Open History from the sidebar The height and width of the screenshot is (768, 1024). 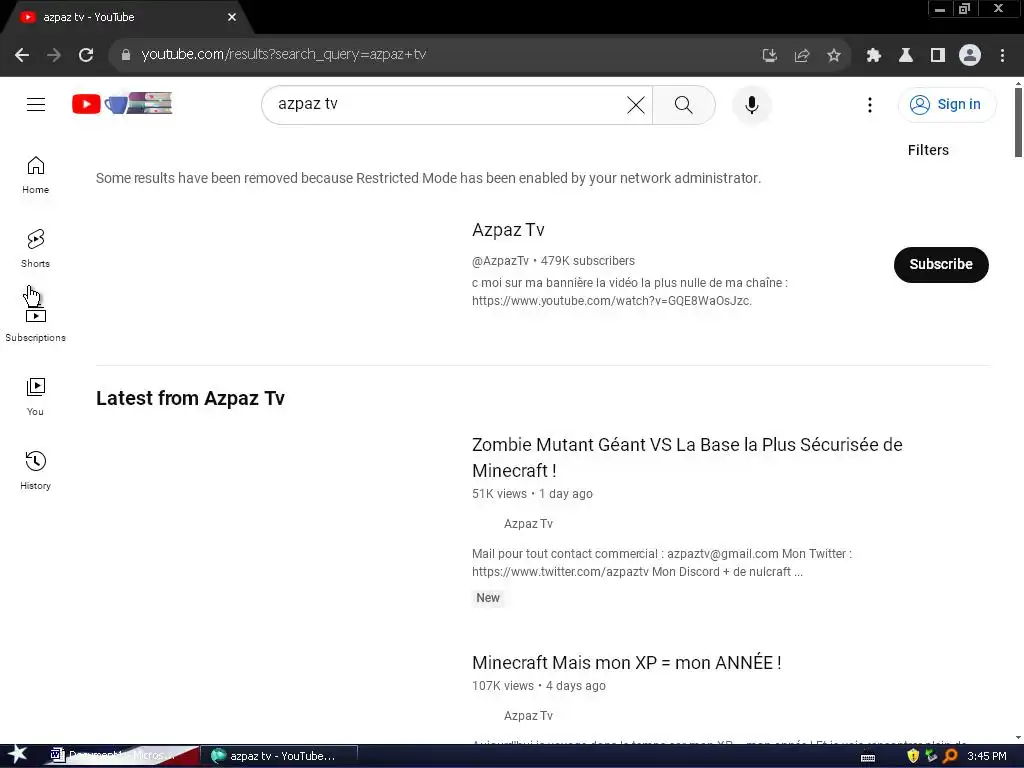tap(35, 471)
